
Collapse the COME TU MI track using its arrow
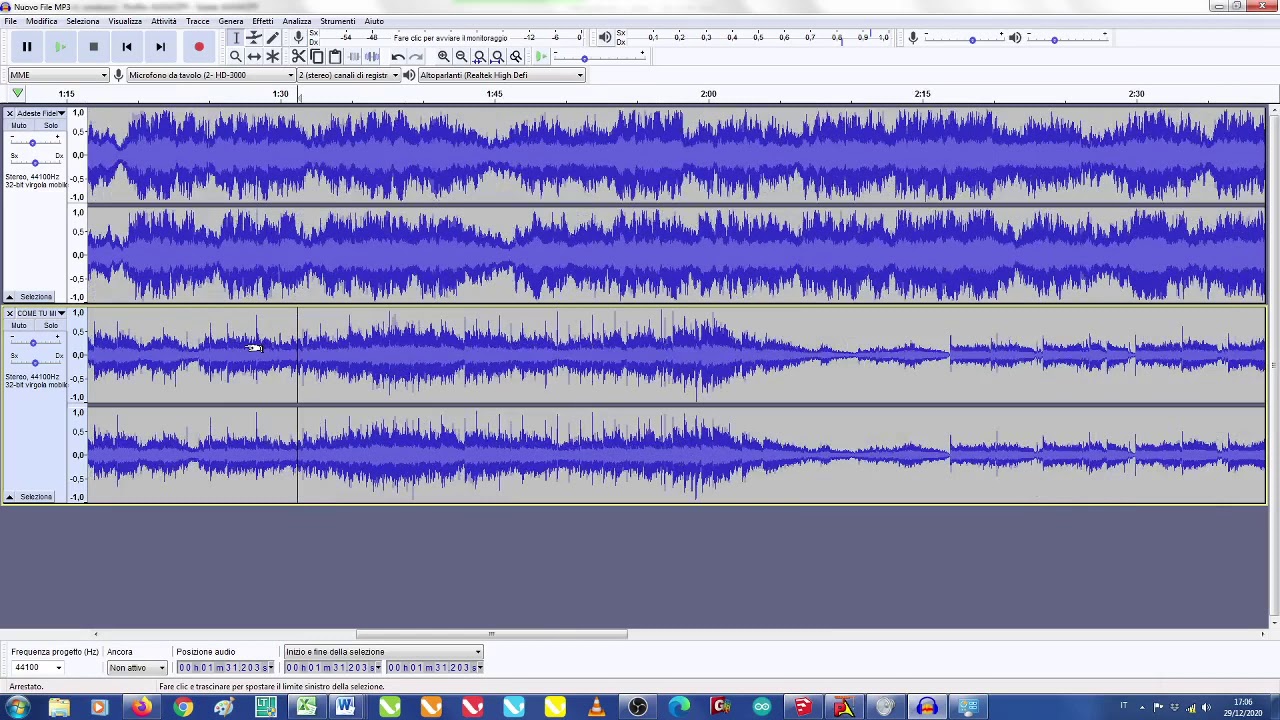click(x=9, y=497)
